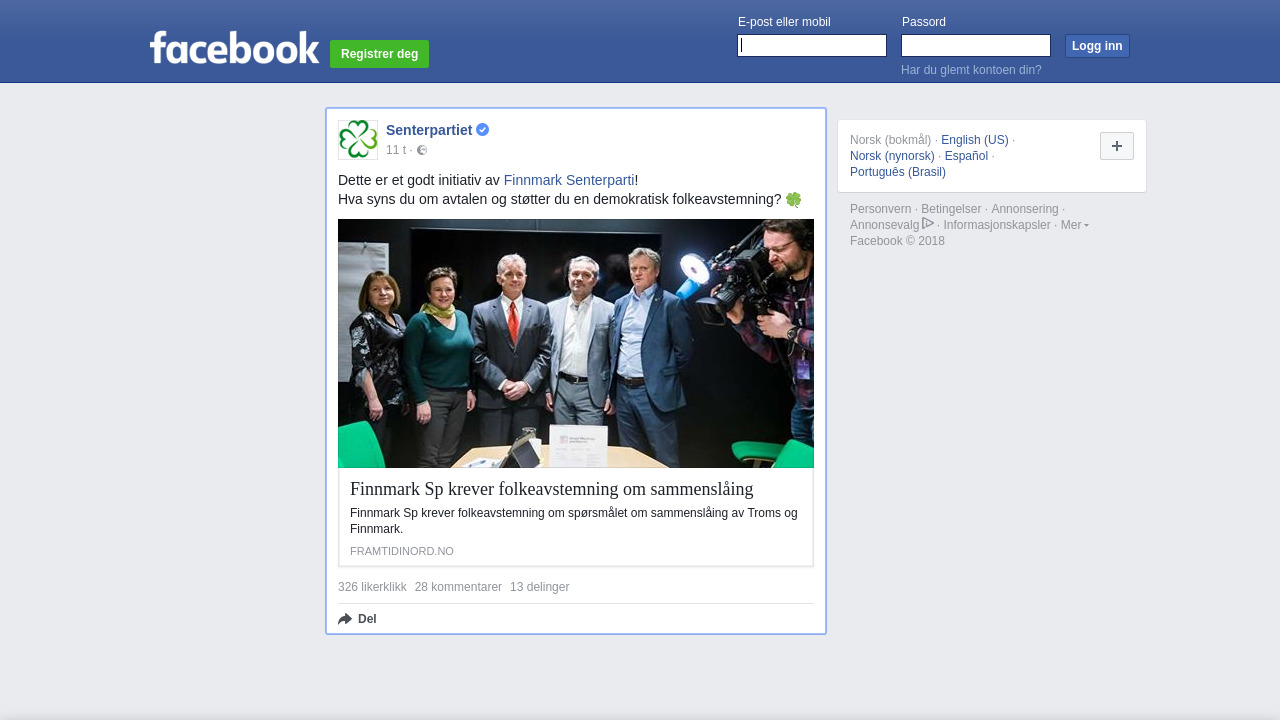Screen dimensions: 1280x720
Task: Open the 13 delinger link
Action: pyautogui.click(x=539, y=587)
